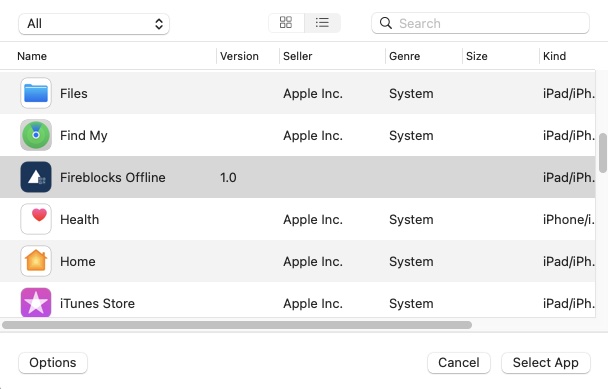608x389 pixels.
Task: Switch to list view
Action: coord(323,23)
